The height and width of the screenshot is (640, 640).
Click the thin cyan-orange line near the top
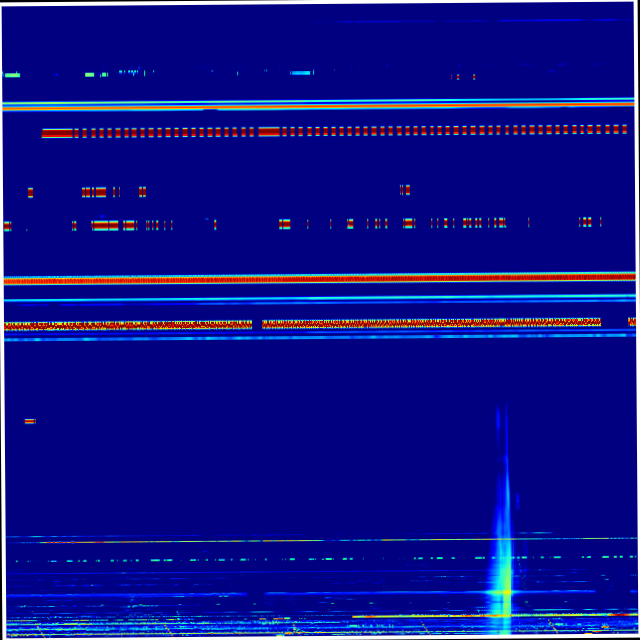(x=320, y=103)
